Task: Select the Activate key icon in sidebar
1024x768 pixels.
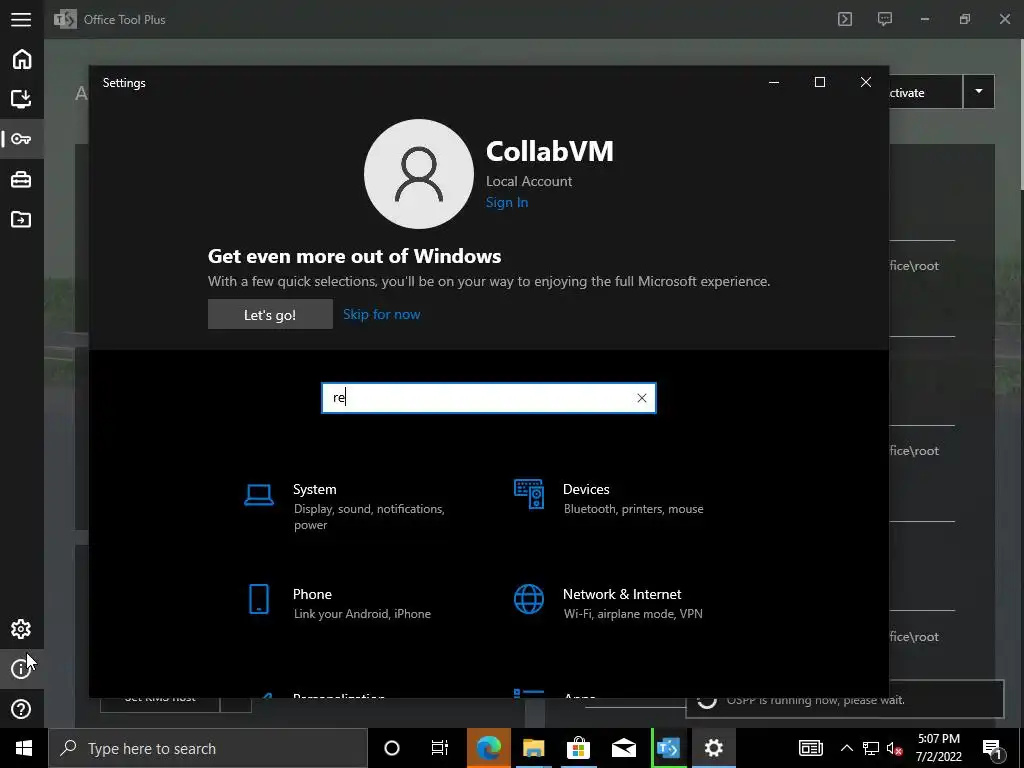Action: pos(21,139)
